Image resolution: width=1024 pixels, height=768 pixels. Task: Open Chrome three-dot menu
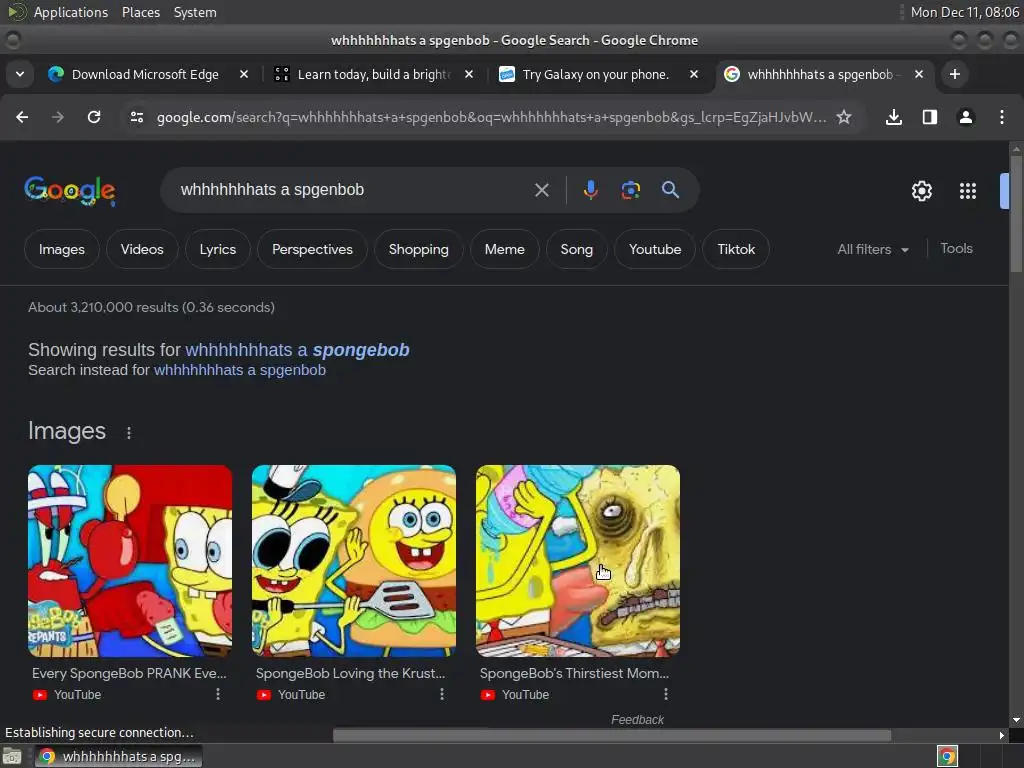tap(1002, 117)
